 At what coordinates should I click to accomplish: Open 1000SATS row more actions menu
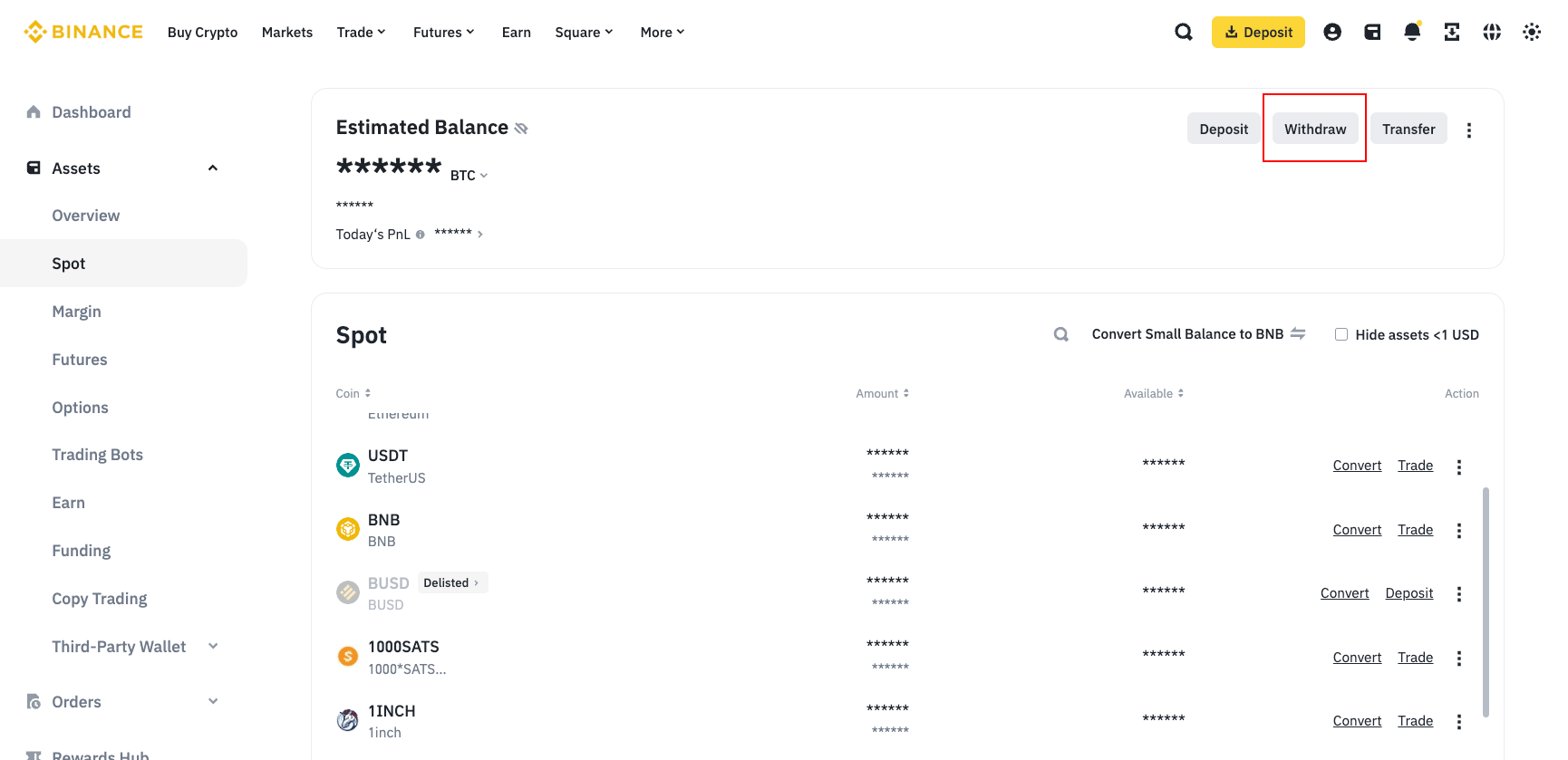(x=1459, y=659)
